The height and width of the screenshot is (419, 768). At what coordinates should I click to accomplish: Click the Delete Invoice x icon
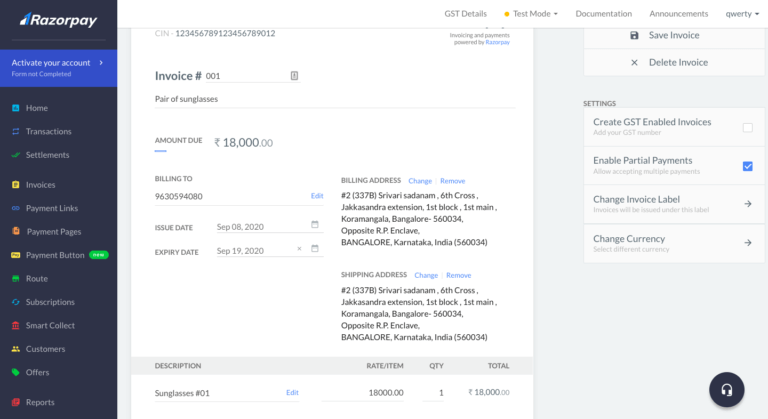pos(634,62)
